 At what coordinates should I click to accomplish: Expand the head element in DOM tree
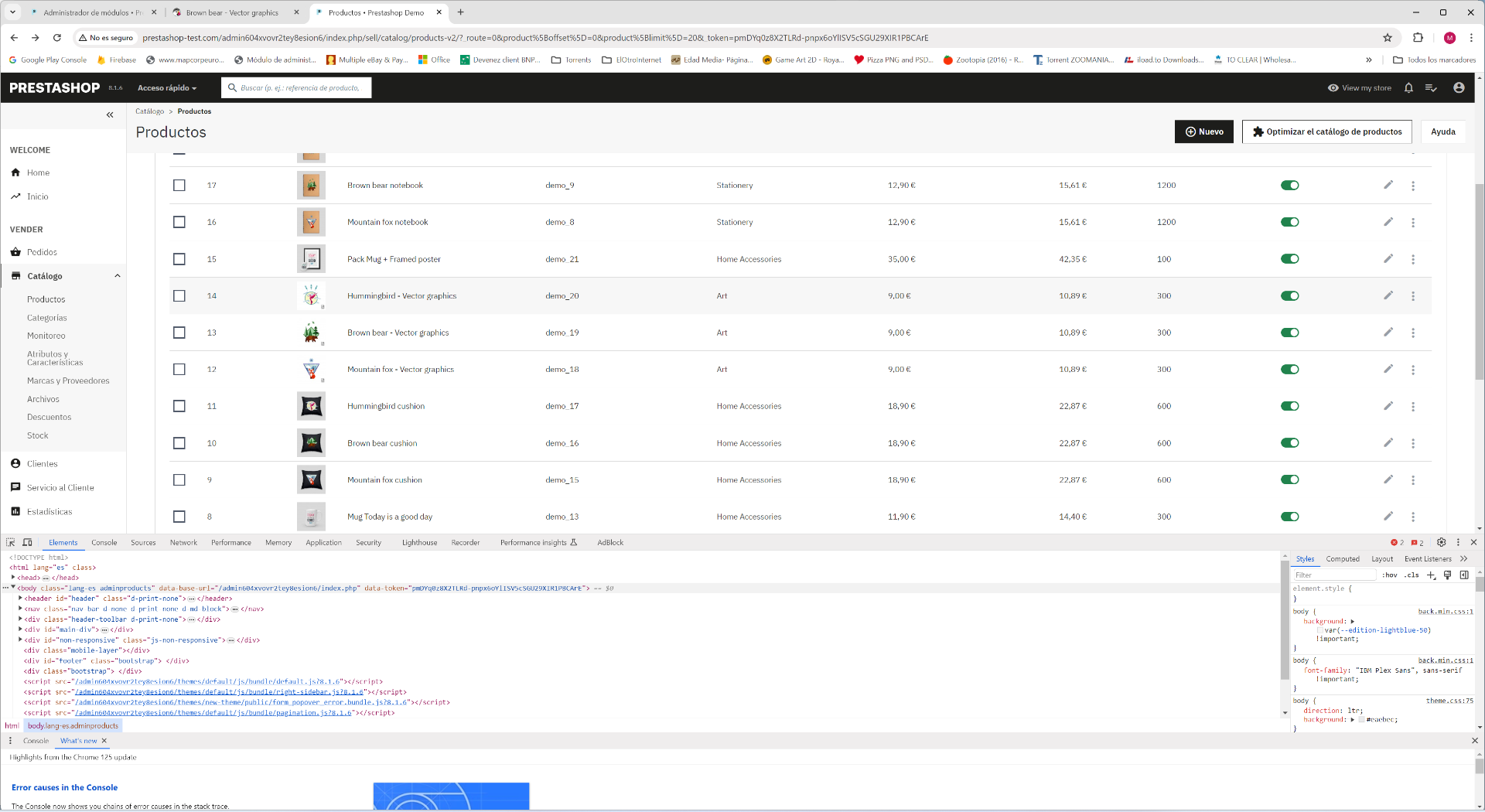pos(13,577)
